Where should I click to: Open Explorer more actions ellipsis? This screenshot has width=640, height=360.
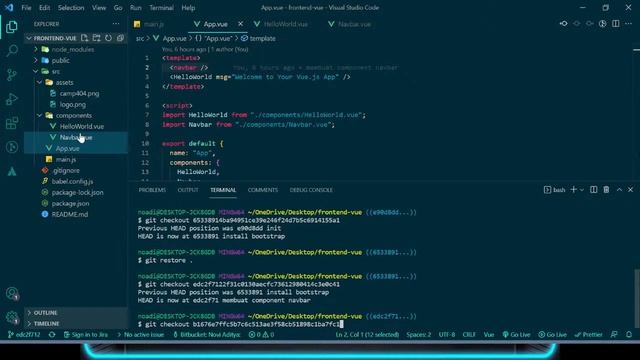click(x=116, y=24)
